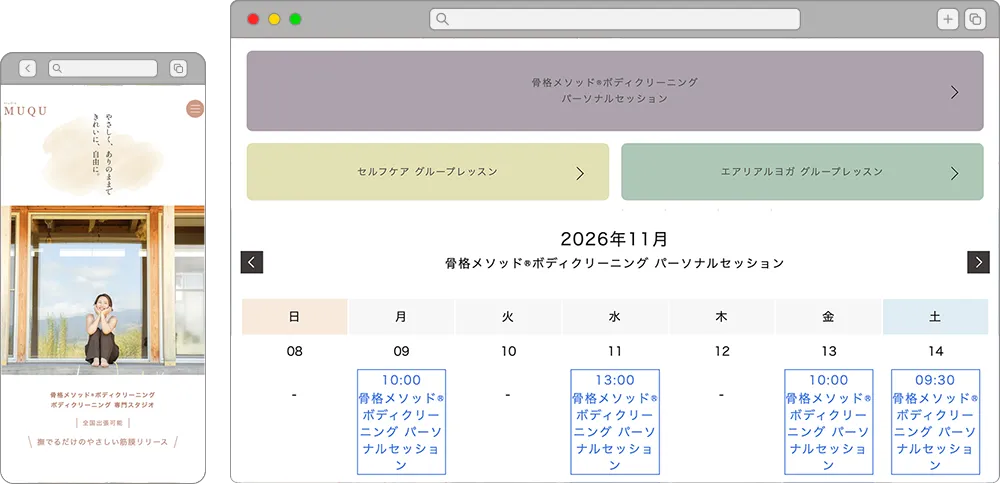Screen dimensions: 1000x484
Task: Click the desktop browser duplicate tabs icon
Action: [975, 19]
